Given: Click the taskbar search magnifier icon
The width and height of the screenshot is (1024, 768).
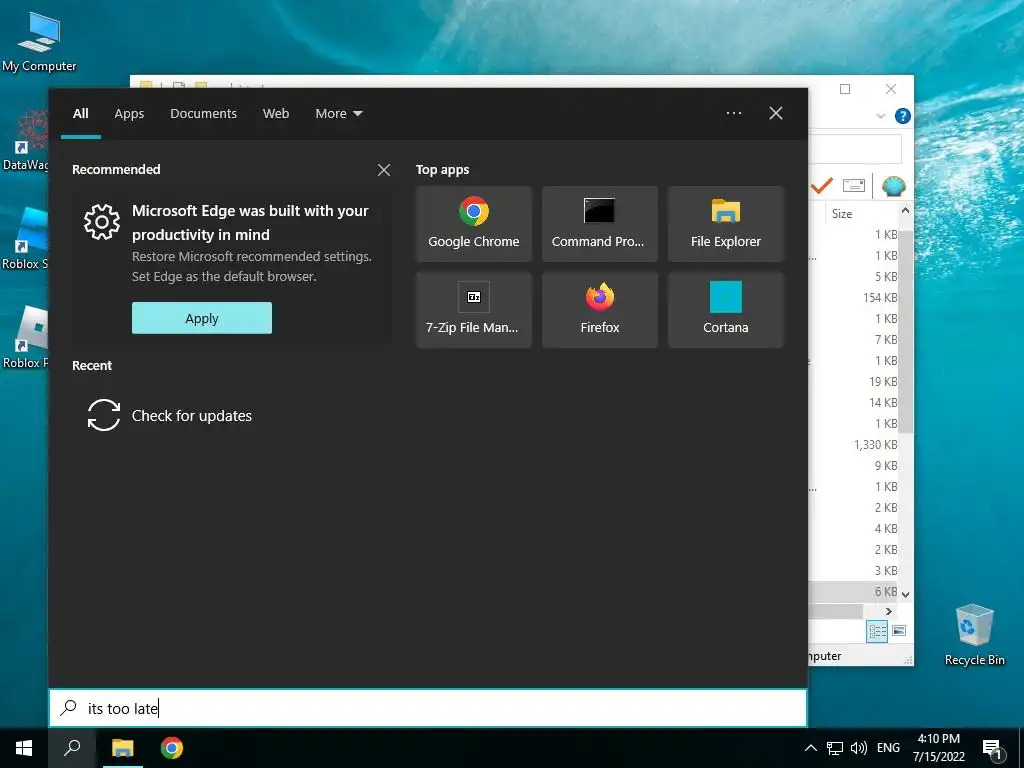Looking at the screenshot, I should pos(72,748).
